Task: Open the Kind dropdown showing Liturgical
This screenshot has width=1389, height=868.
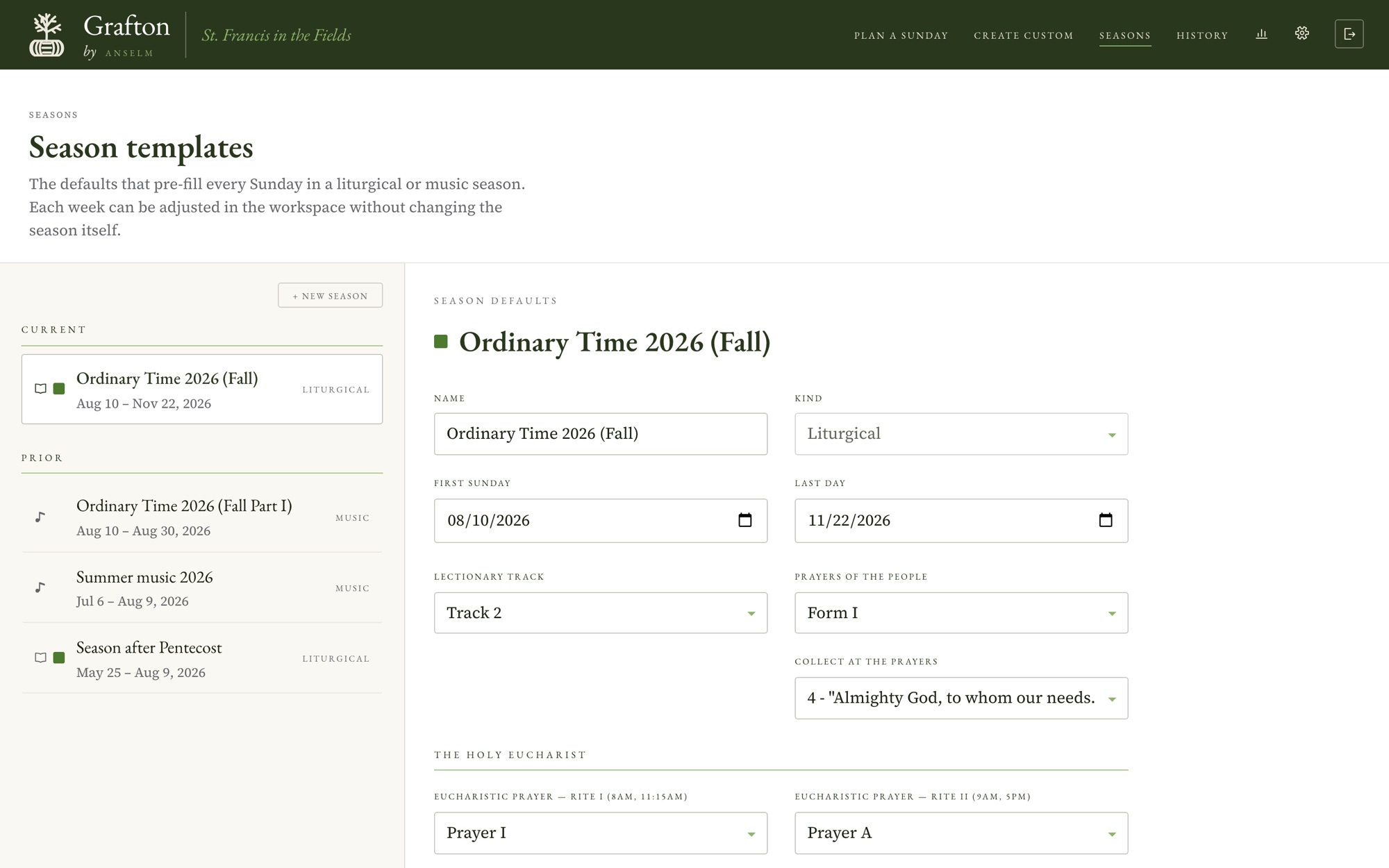Action: point(961,434)
